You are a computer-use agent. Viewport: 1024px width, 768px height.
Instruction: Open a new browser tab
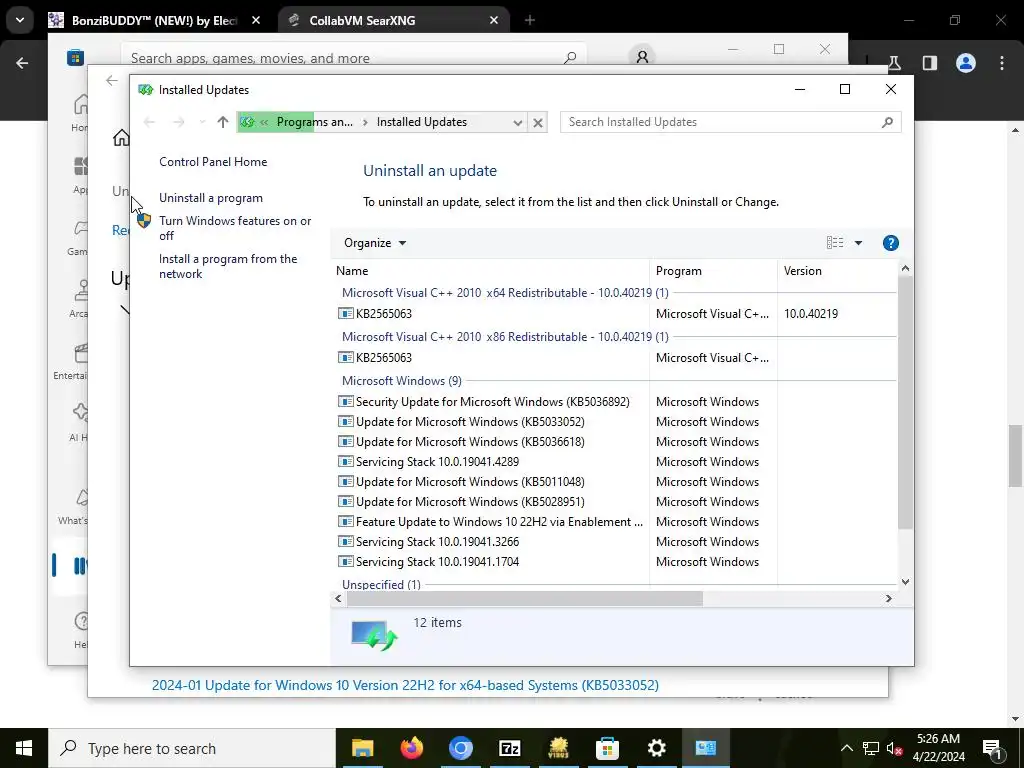pyautogui.click(x=530, y=20)
